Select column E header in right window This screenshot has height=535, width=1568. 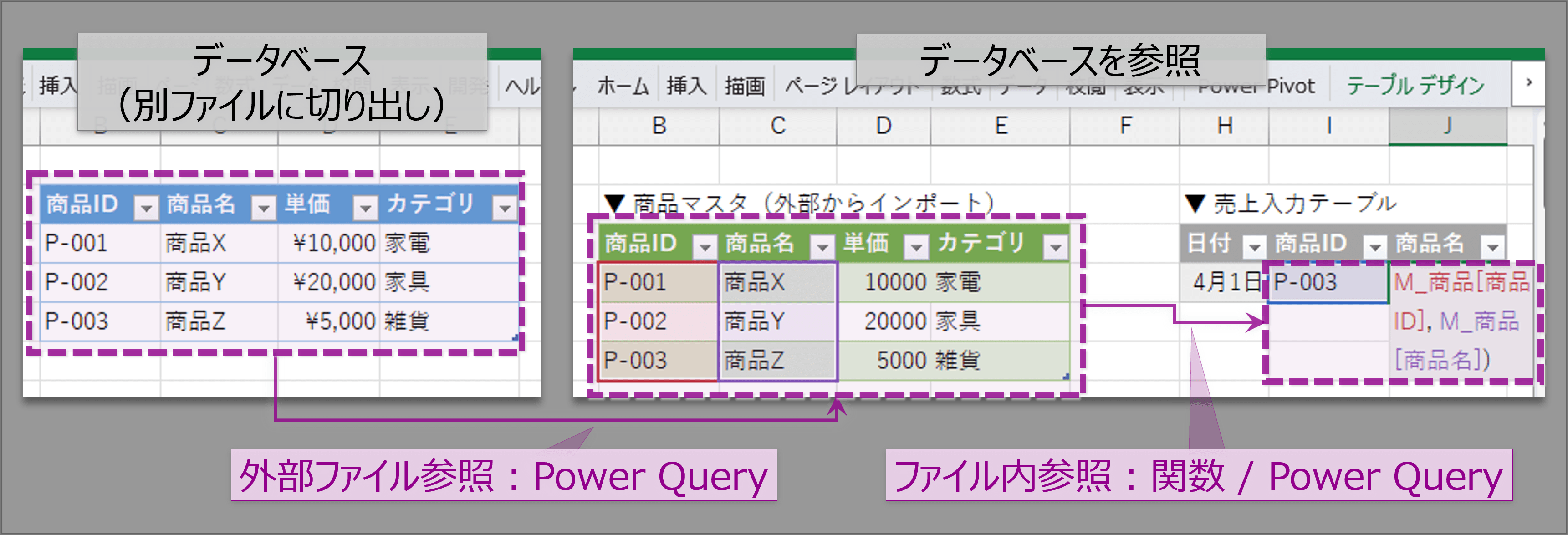pyautogui.click(x=1001, y=126)
